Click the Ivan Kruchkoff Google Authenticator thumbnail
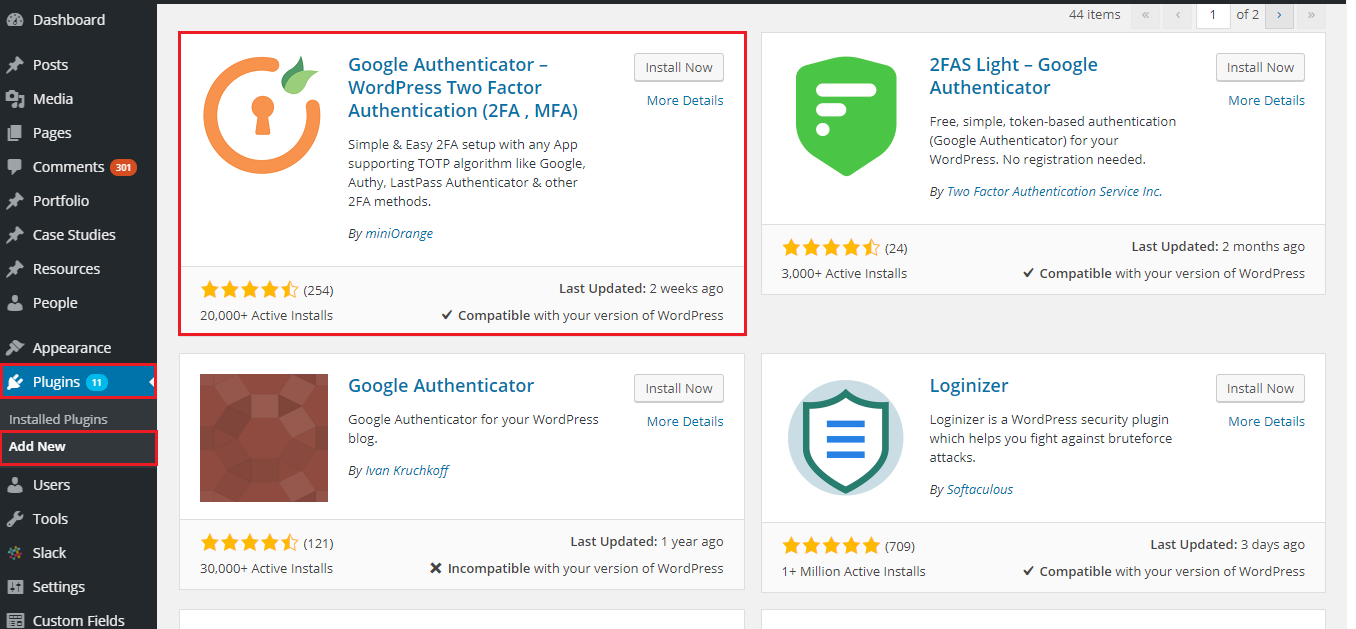This screenshot has height=629, width=1356. [x=264, y=438]
